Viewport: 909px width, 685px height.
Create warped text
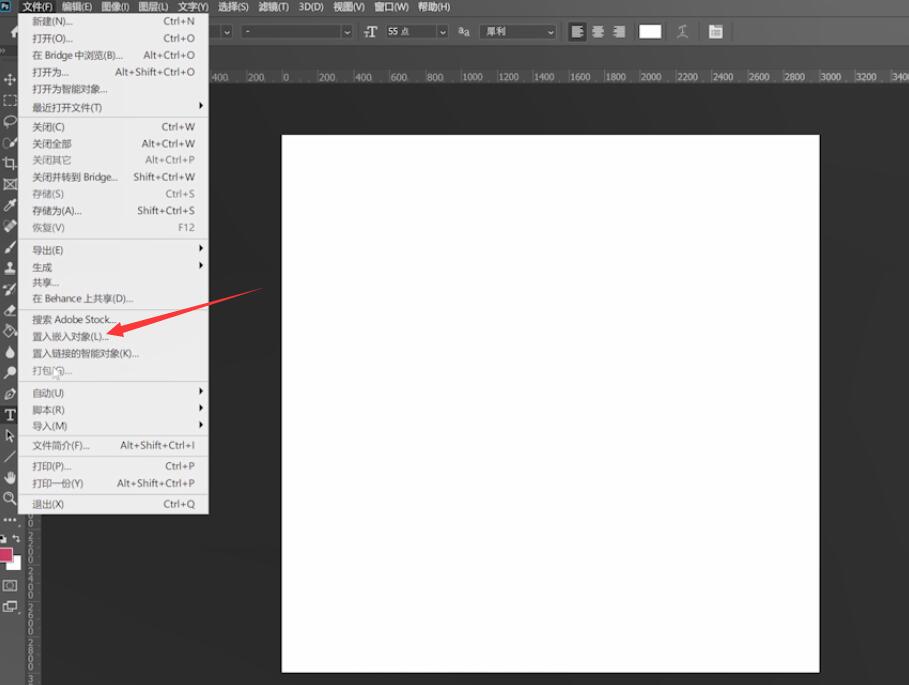682,32
